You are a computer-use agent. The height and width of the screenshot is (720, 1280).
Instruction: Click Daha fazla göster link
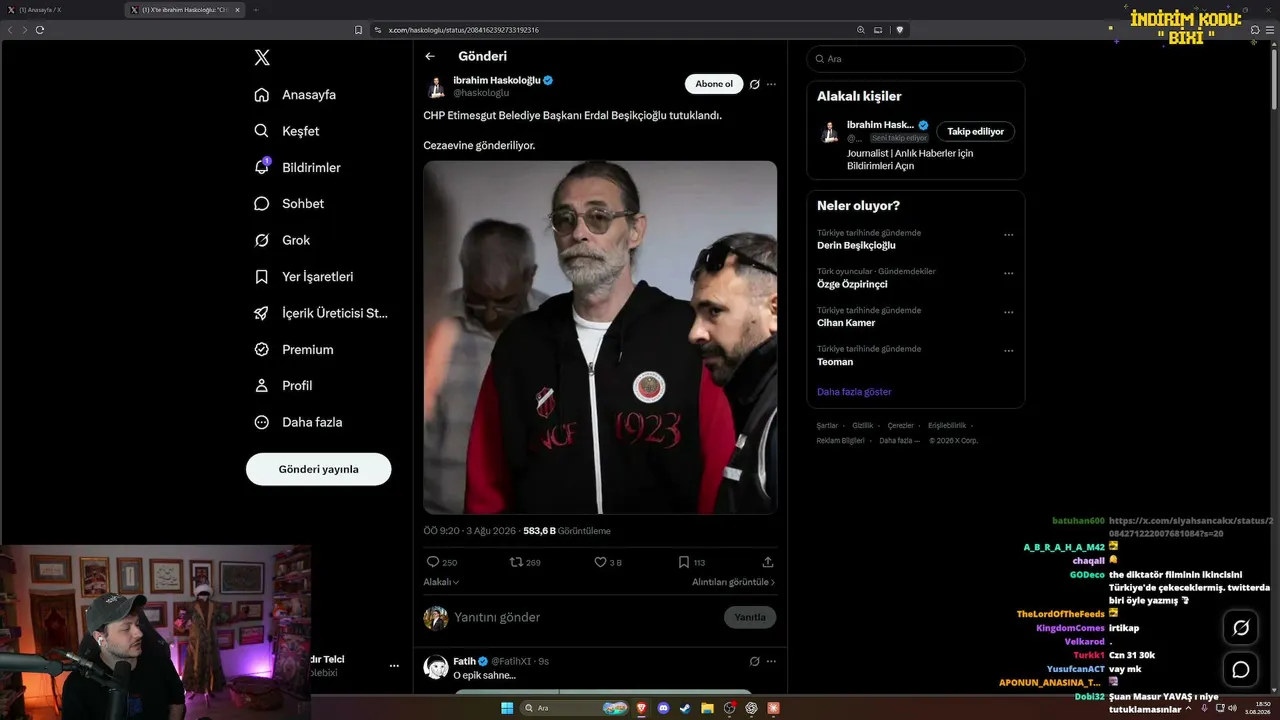854,392
